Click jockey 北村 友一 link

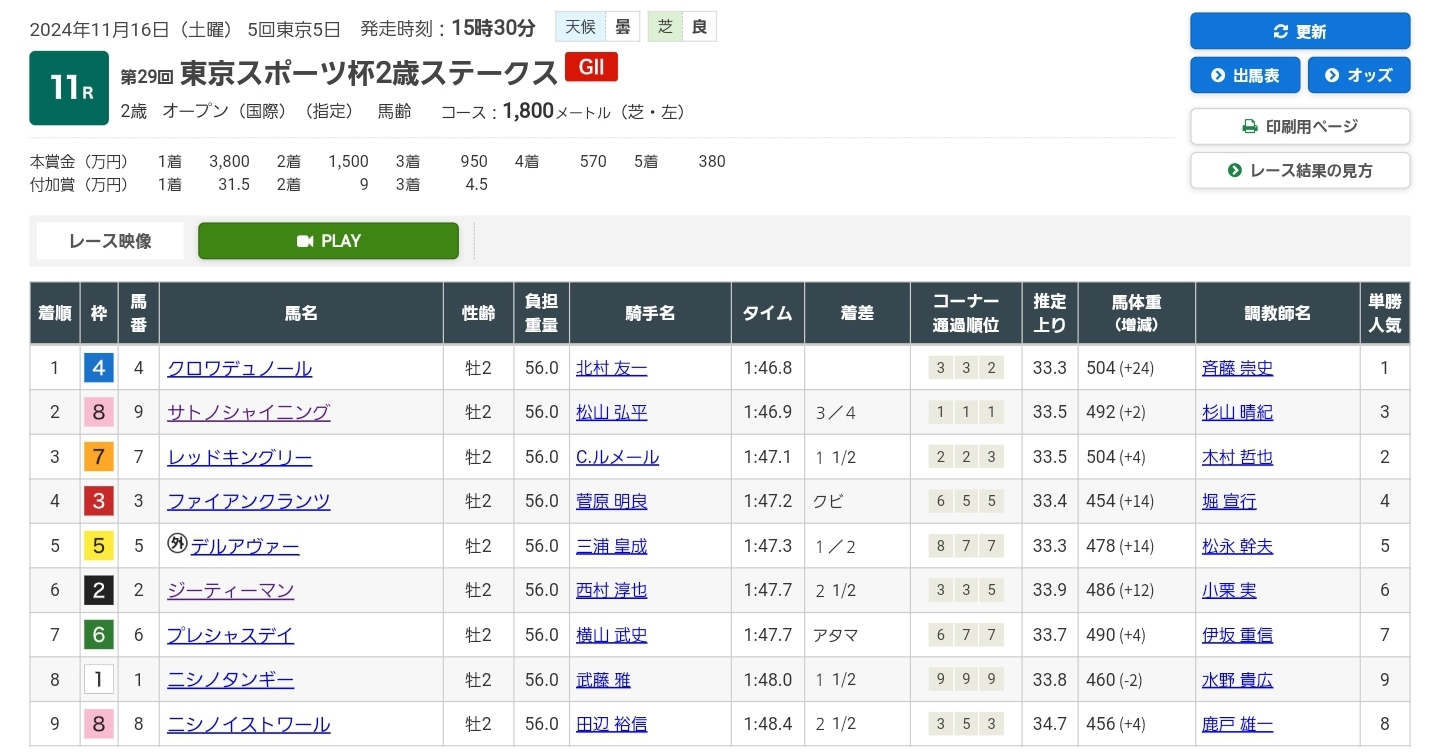click(611, 369)
